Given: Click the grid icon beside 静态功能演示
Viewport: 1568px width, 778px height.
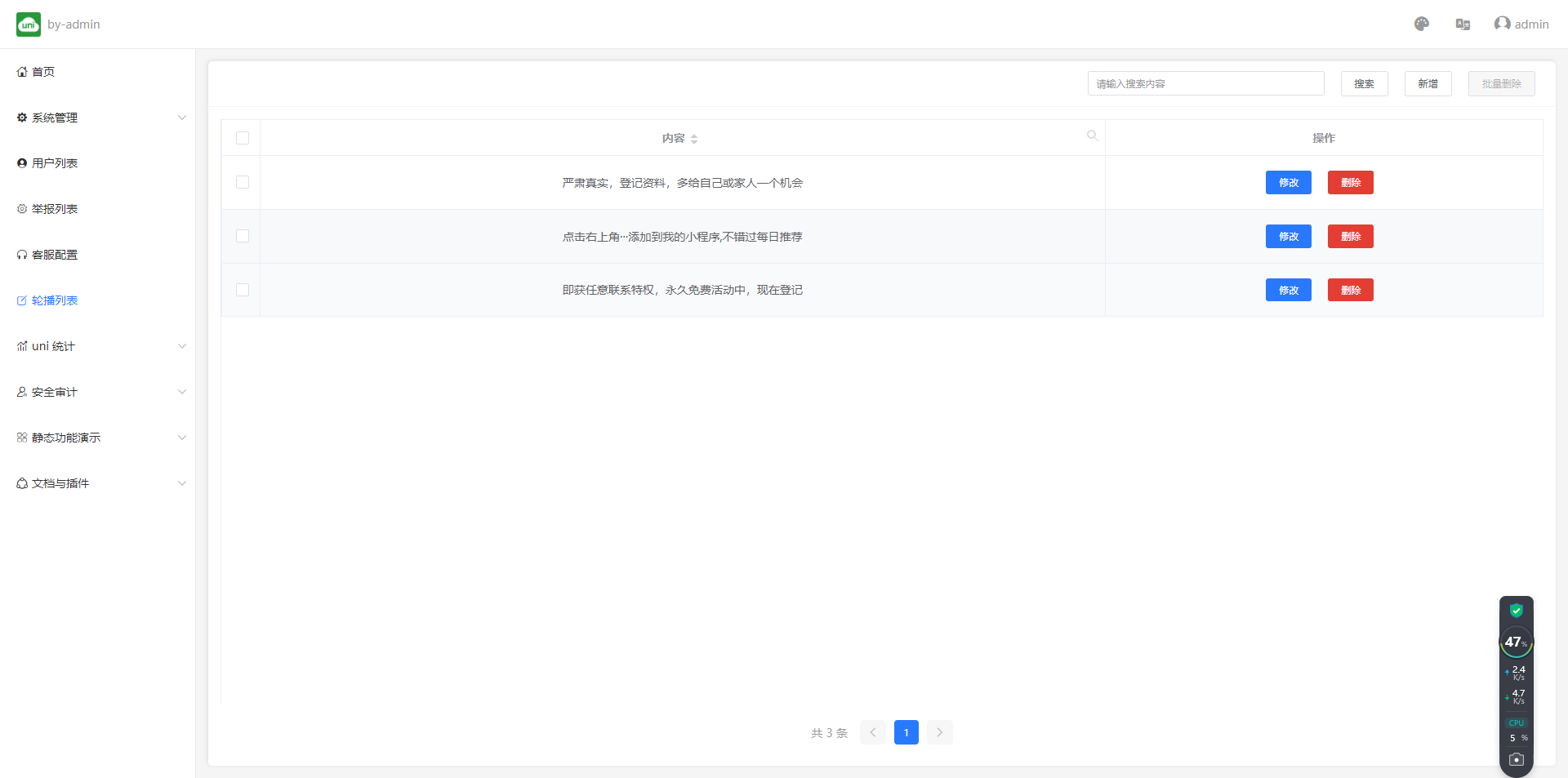Looking at the screenshot, I should 22,438.
